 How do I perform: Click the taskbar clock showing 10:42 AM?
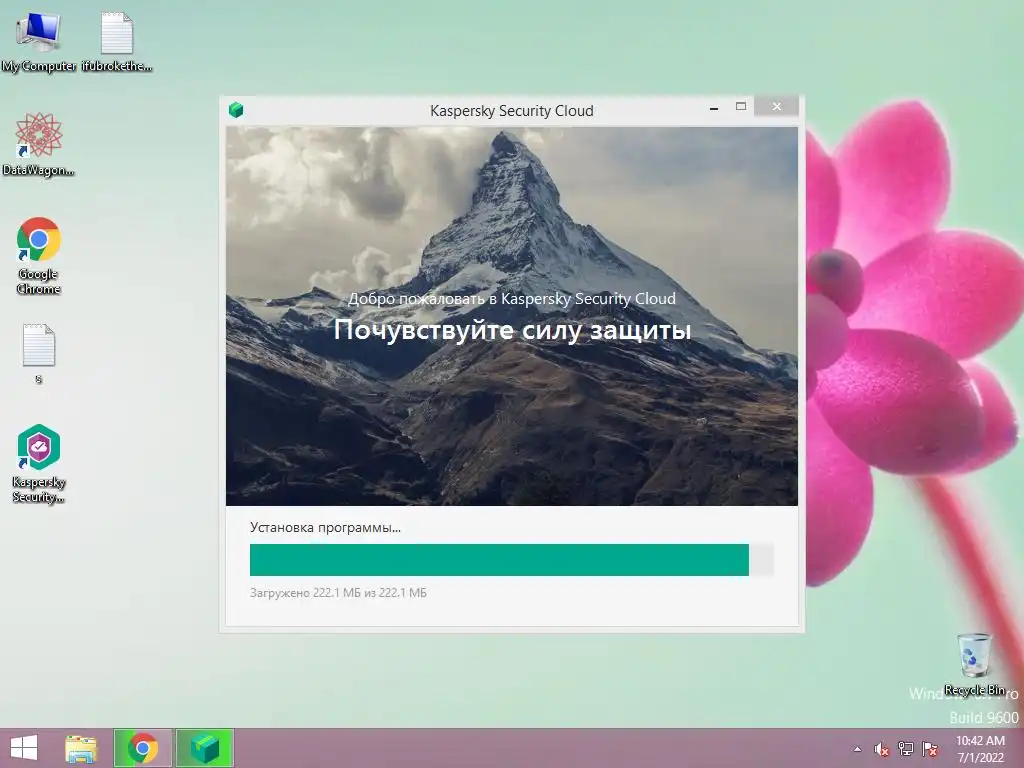980,748
